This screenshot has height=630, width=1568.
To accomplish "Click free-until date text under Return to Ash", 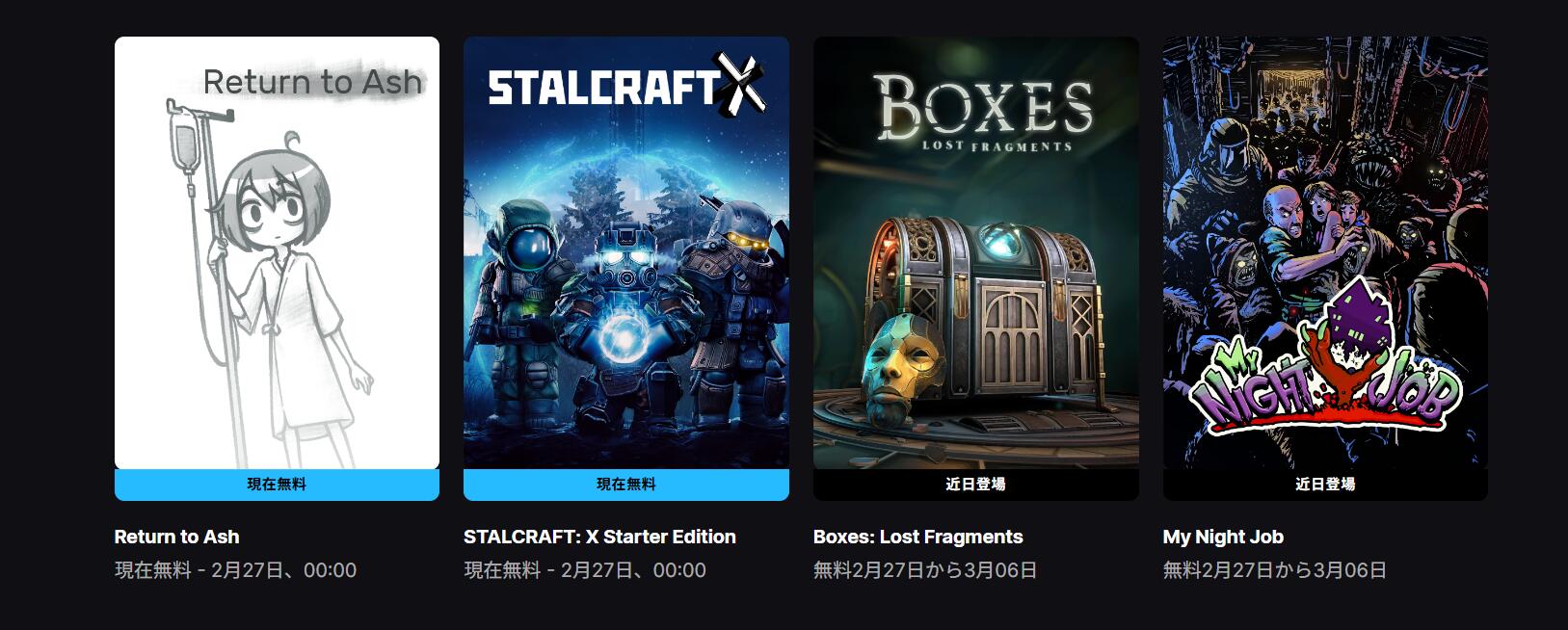I will (x=236, y=570).
